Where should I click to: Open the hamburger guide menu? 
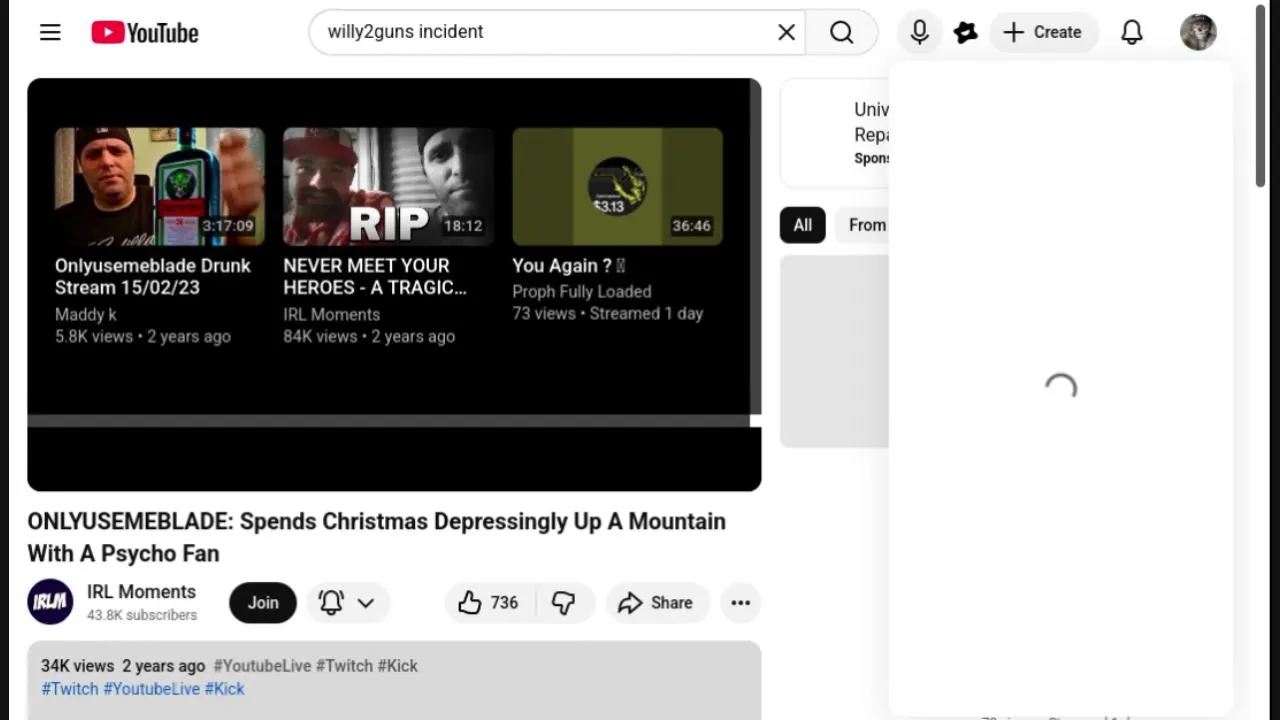50,32
